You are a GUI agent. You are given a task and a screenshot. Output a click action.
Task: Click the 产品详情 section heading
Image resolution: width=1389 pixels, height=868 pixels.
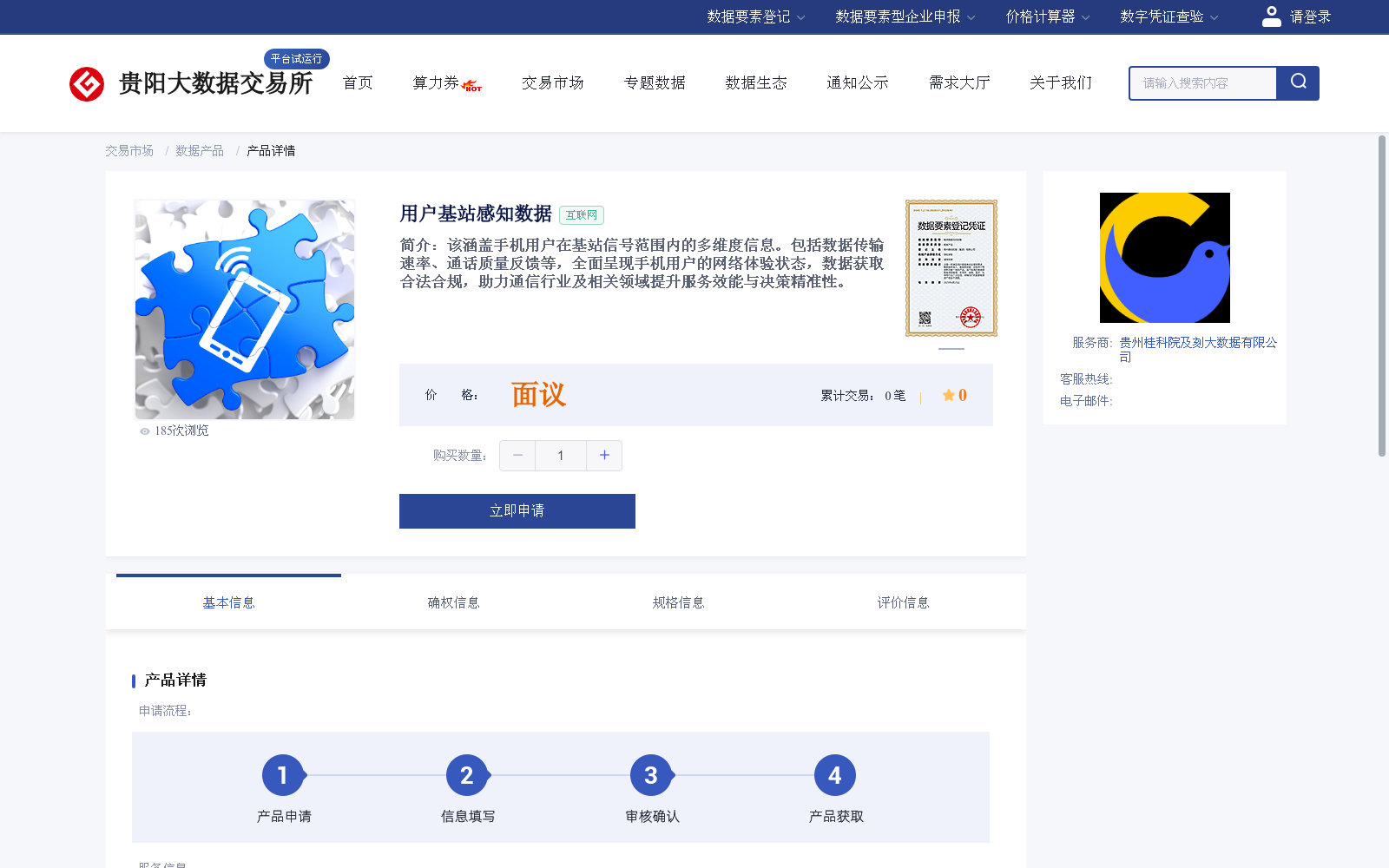coord(175,681)
